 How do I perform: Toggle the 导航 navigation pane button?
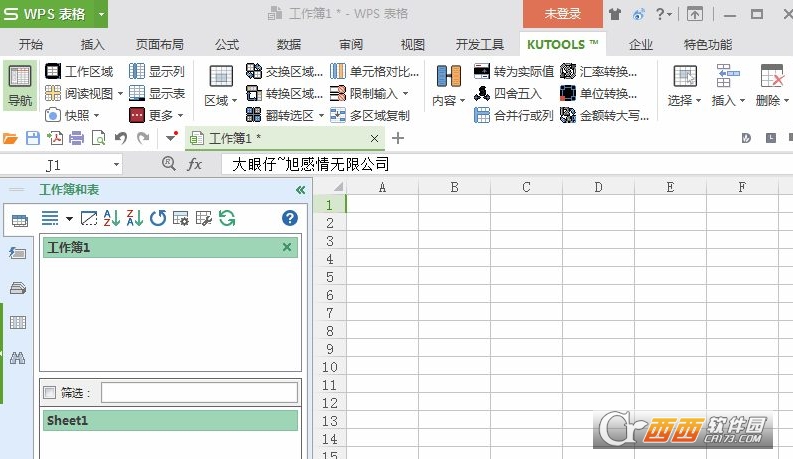pyautogui.click(x=20, y=86)
